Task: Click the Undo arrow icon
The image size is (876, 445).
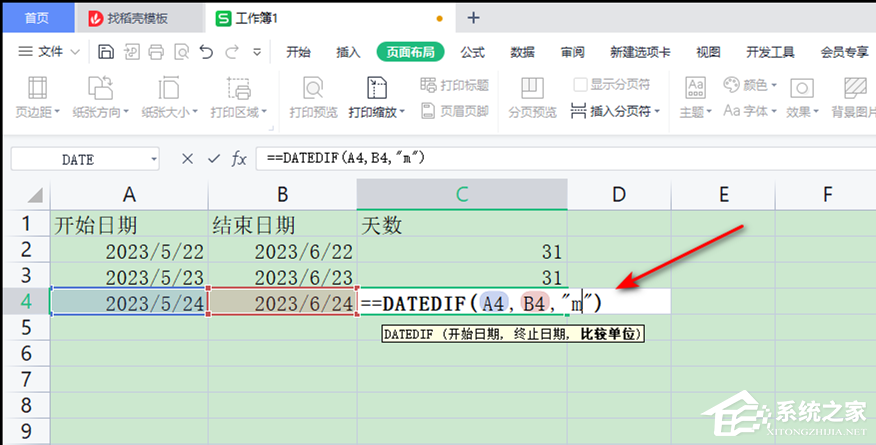Action: pyautogui.click(x=207, y=52)
